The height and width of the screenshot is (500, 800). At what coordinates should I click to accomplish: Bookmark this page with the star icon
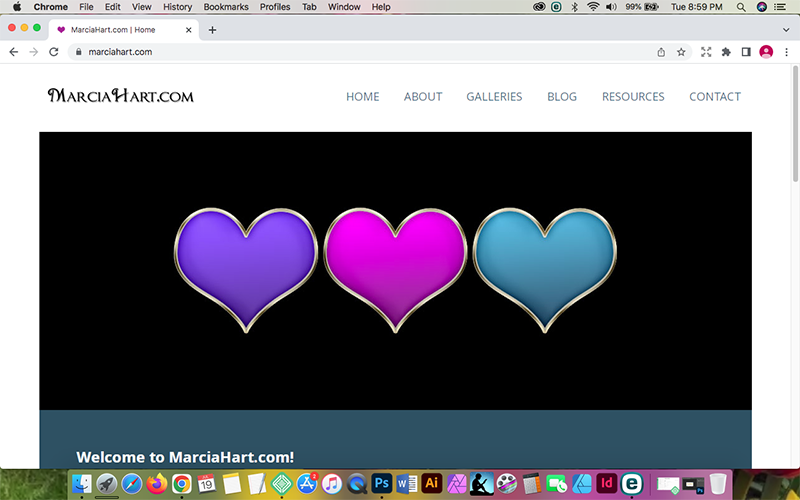(x=681, y=52)
